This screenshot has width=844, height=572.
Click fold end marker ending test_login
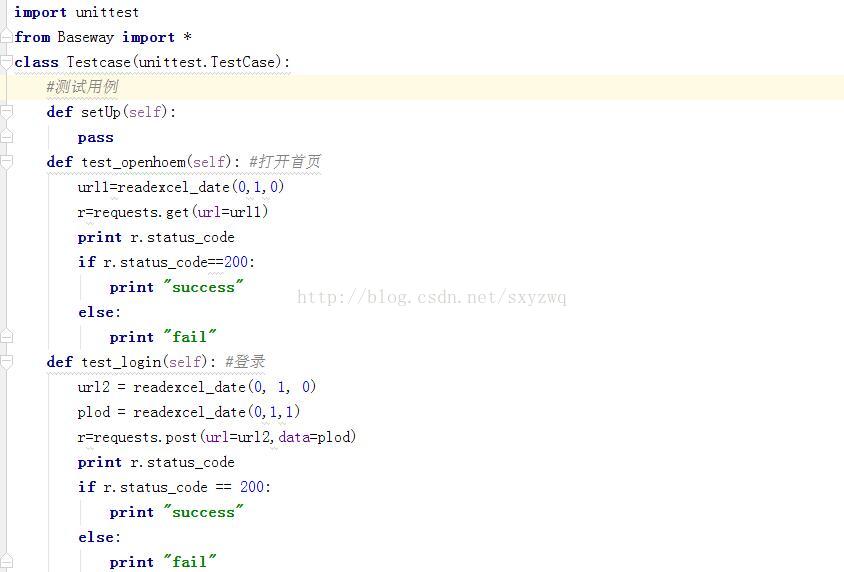pyautogui.click(x=6, y=562)
